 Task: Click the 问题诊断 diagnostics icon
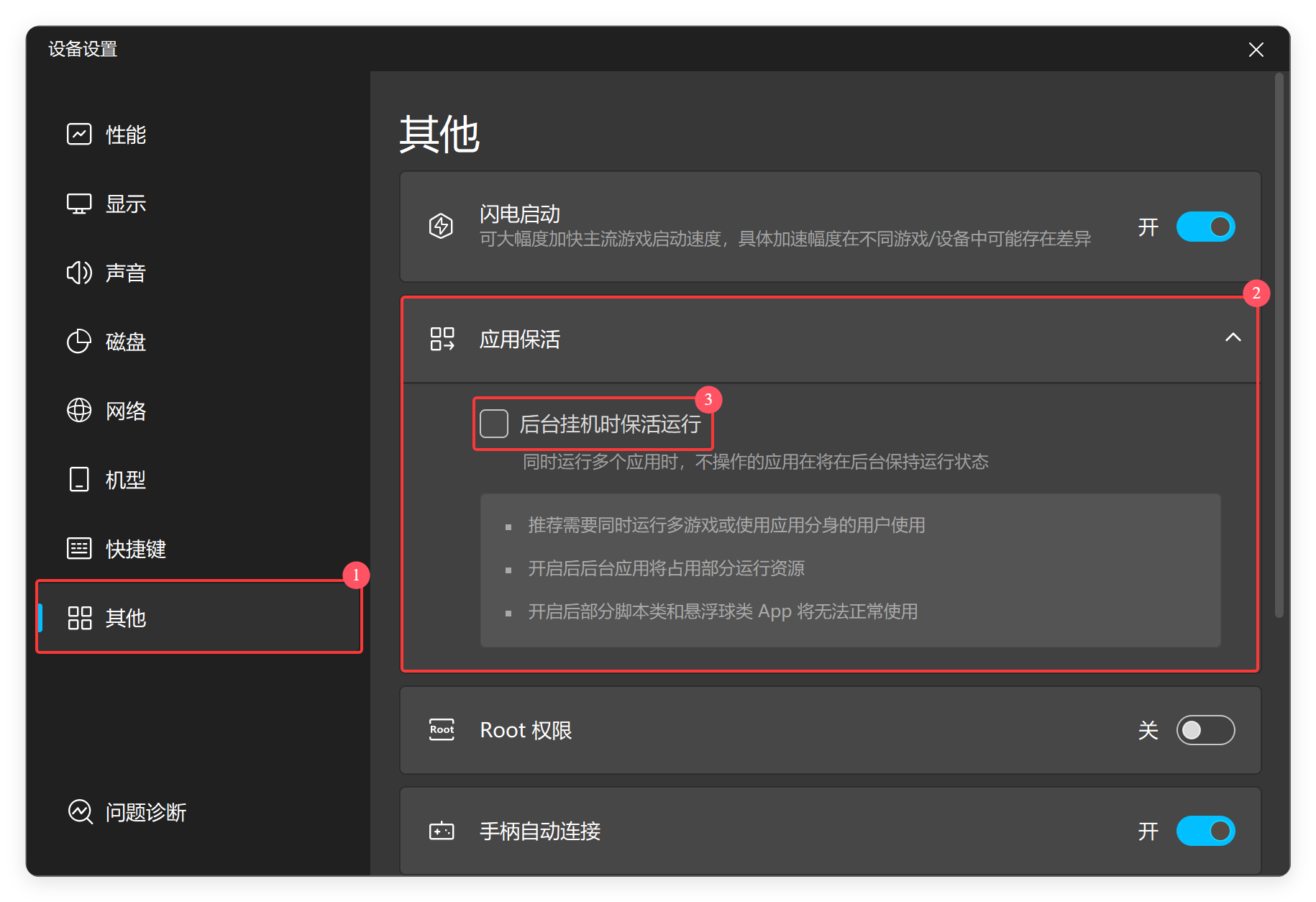(81, 812)
